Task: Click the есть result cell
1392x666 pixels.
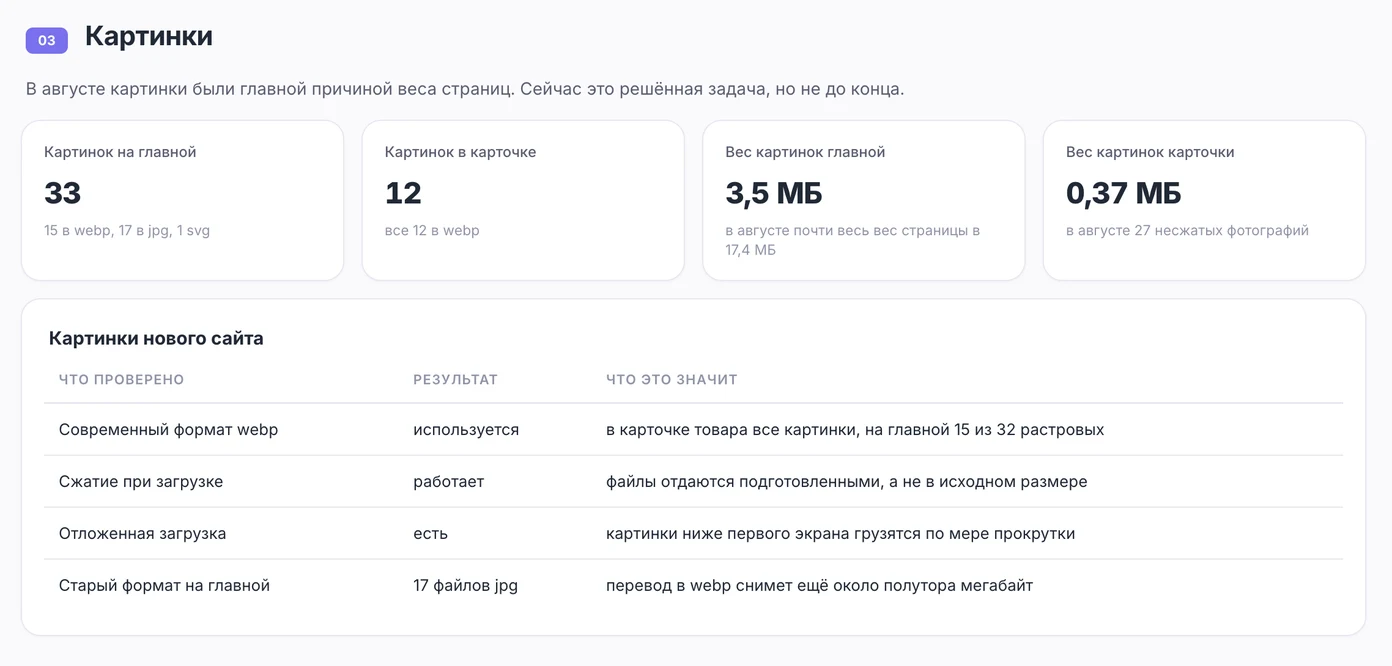Action: point(430,533)
